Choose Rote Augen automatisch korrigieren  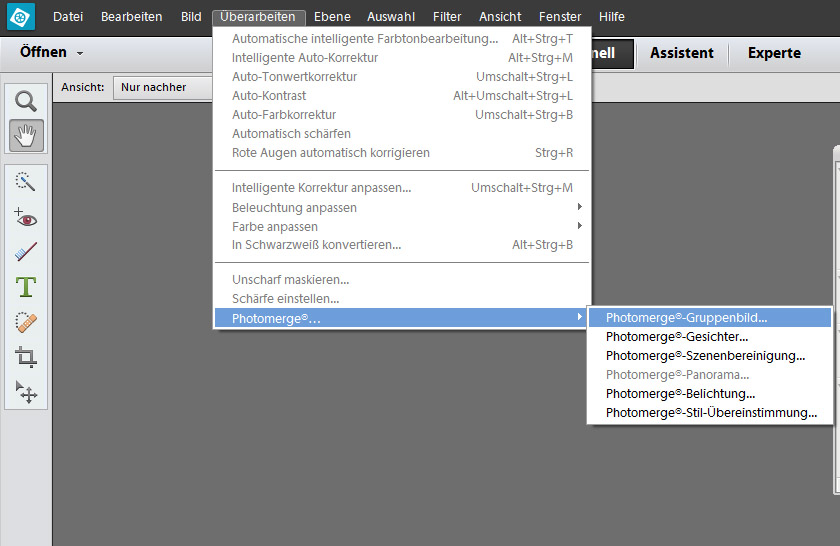tap(402, 153)
